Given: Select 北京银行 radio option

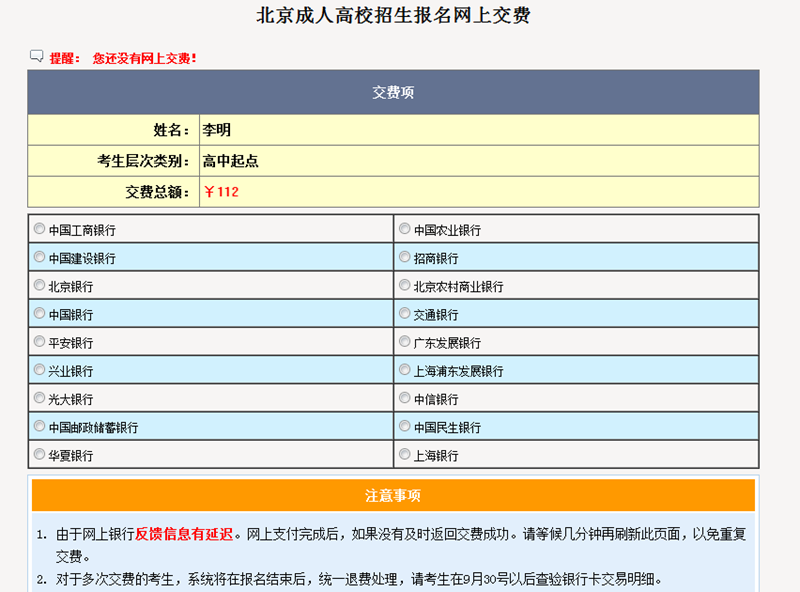Looking at the screenshot, I should 40,285.
